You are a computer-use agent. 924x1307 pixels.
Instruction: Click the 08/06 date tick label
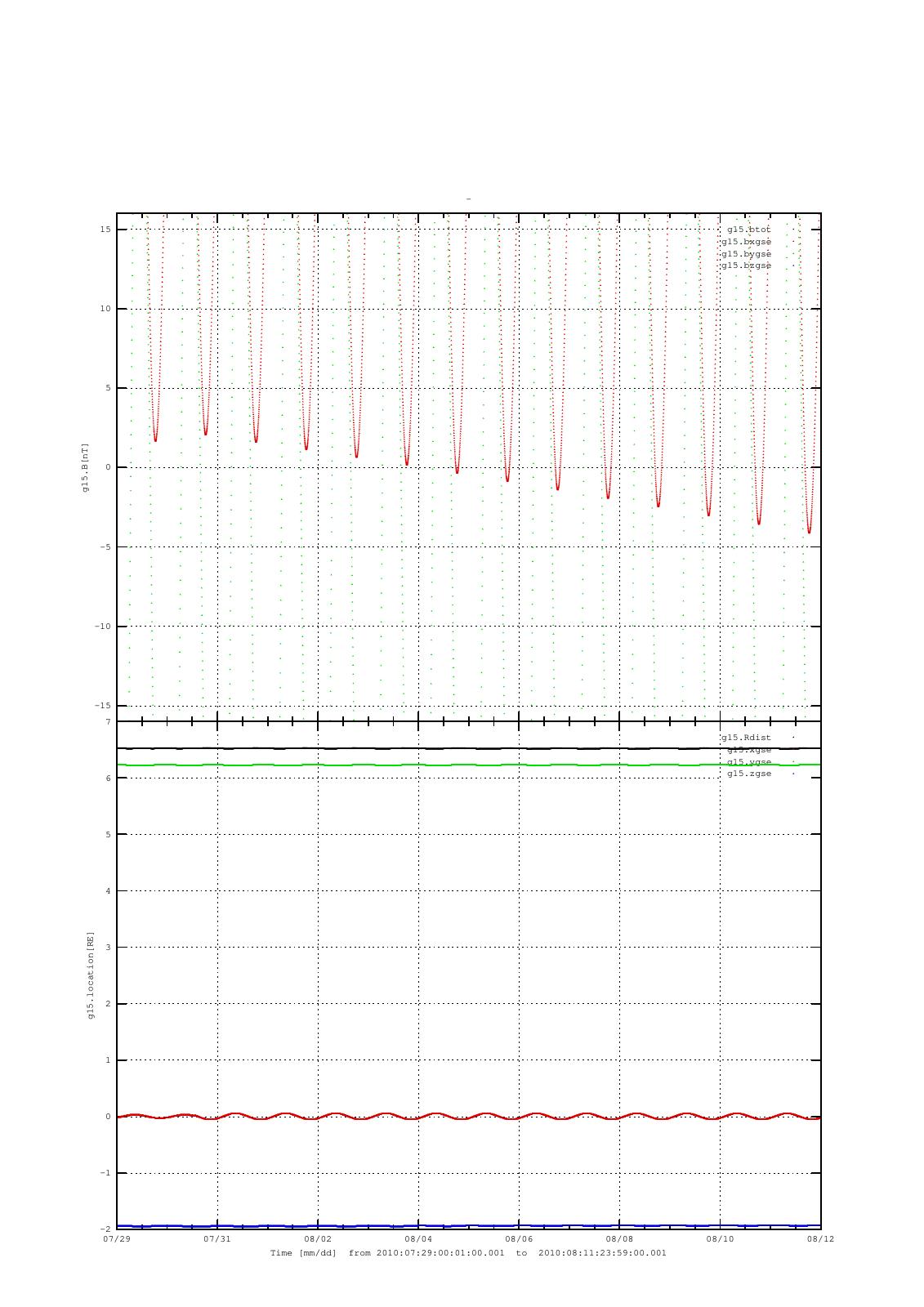519,1239
